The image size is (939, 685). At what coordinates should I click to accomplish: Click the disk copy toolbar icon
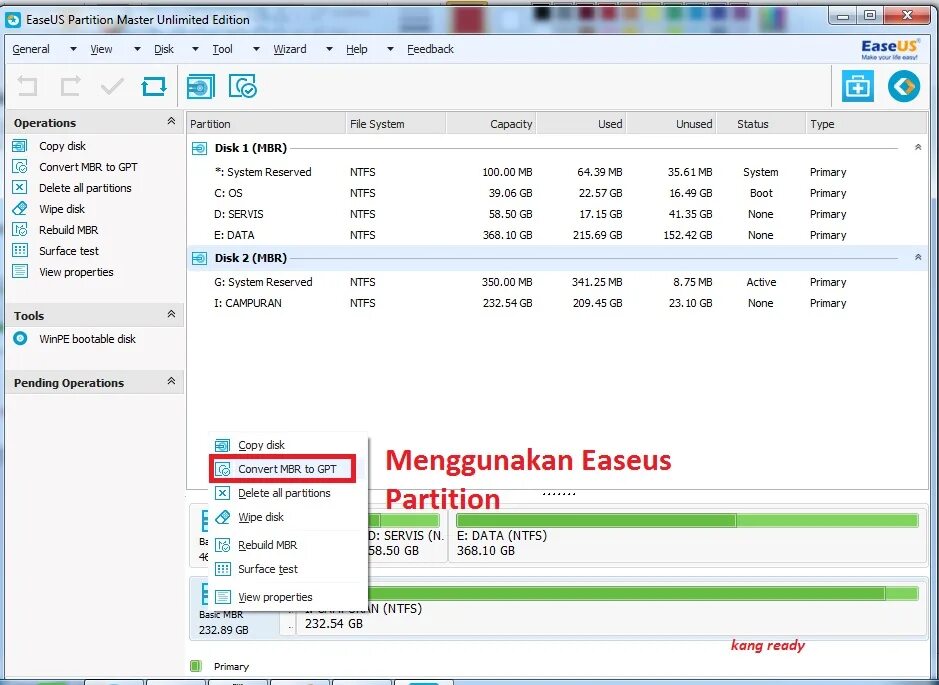click(x=201, y=87)
